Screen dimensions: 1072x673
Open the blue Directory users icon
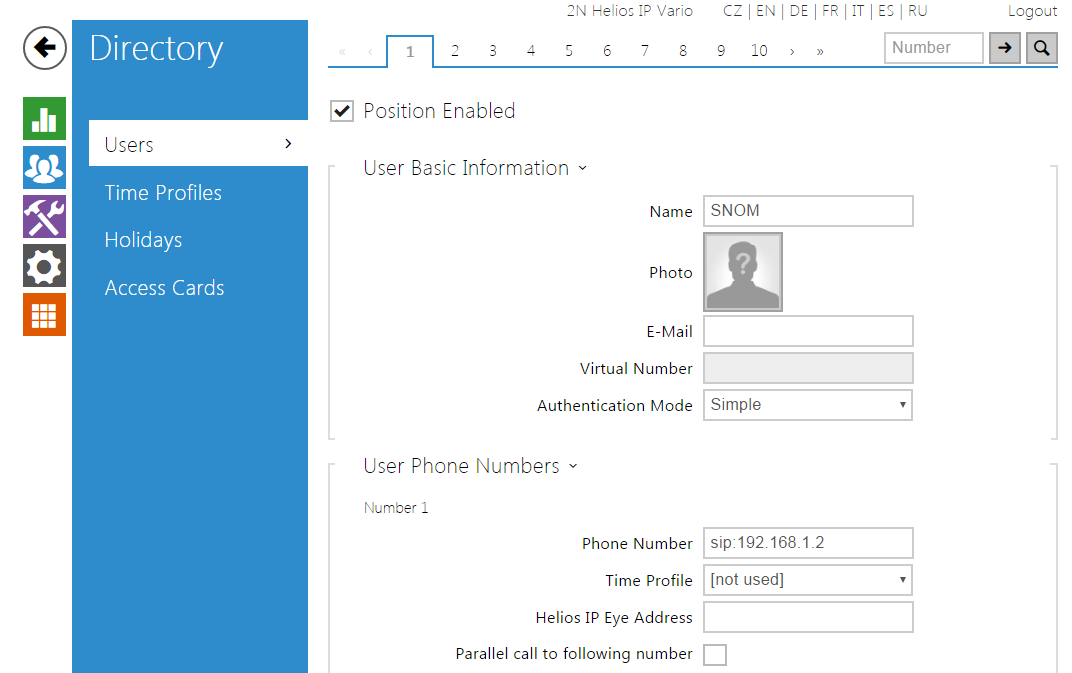tap(44, 168)
